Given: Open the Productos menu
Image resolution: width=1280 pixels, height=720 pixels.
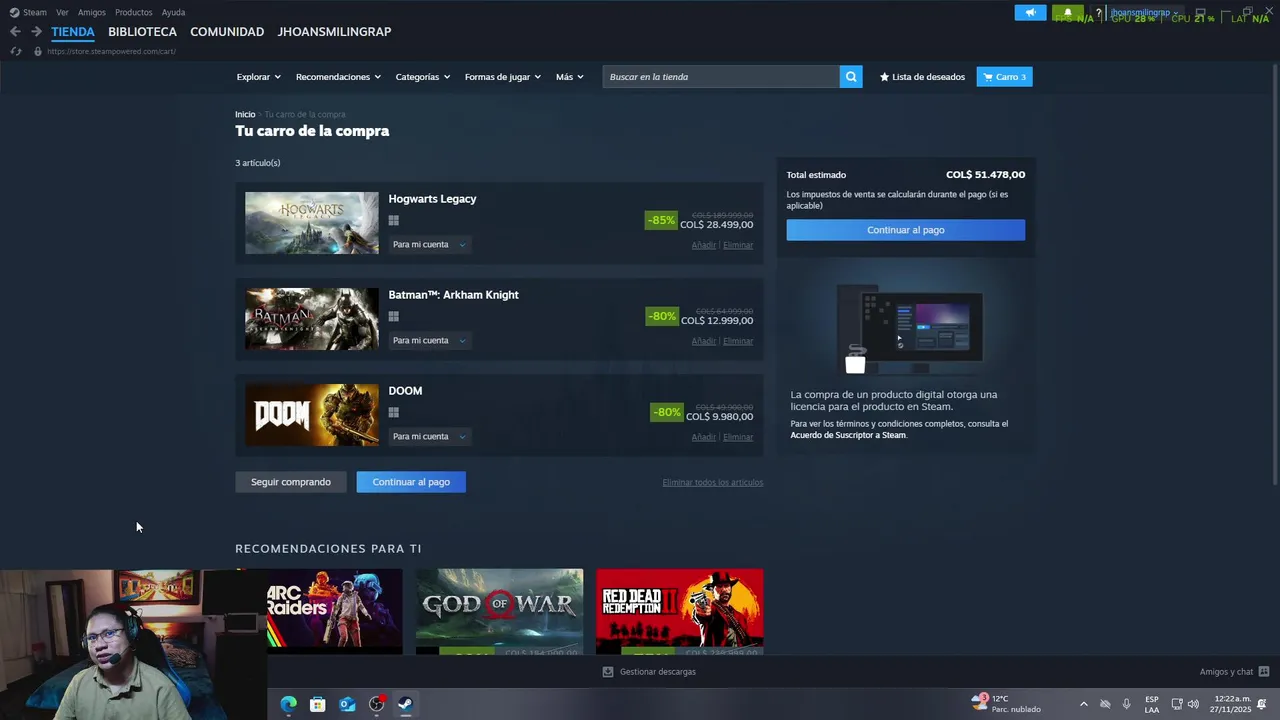Looking at the screenshot, I should pos(133,12).
